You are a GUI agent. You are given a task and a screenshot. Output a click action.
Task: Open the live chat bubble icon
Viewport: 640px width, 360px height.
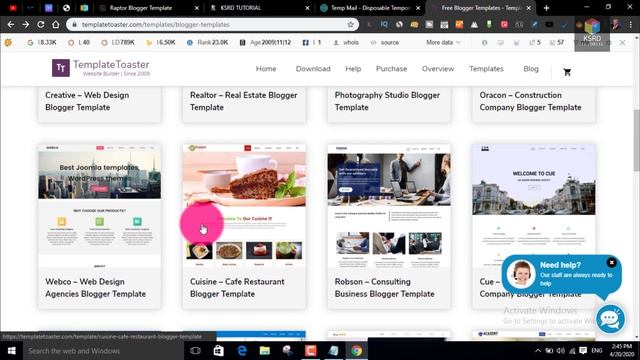(610, 319)
